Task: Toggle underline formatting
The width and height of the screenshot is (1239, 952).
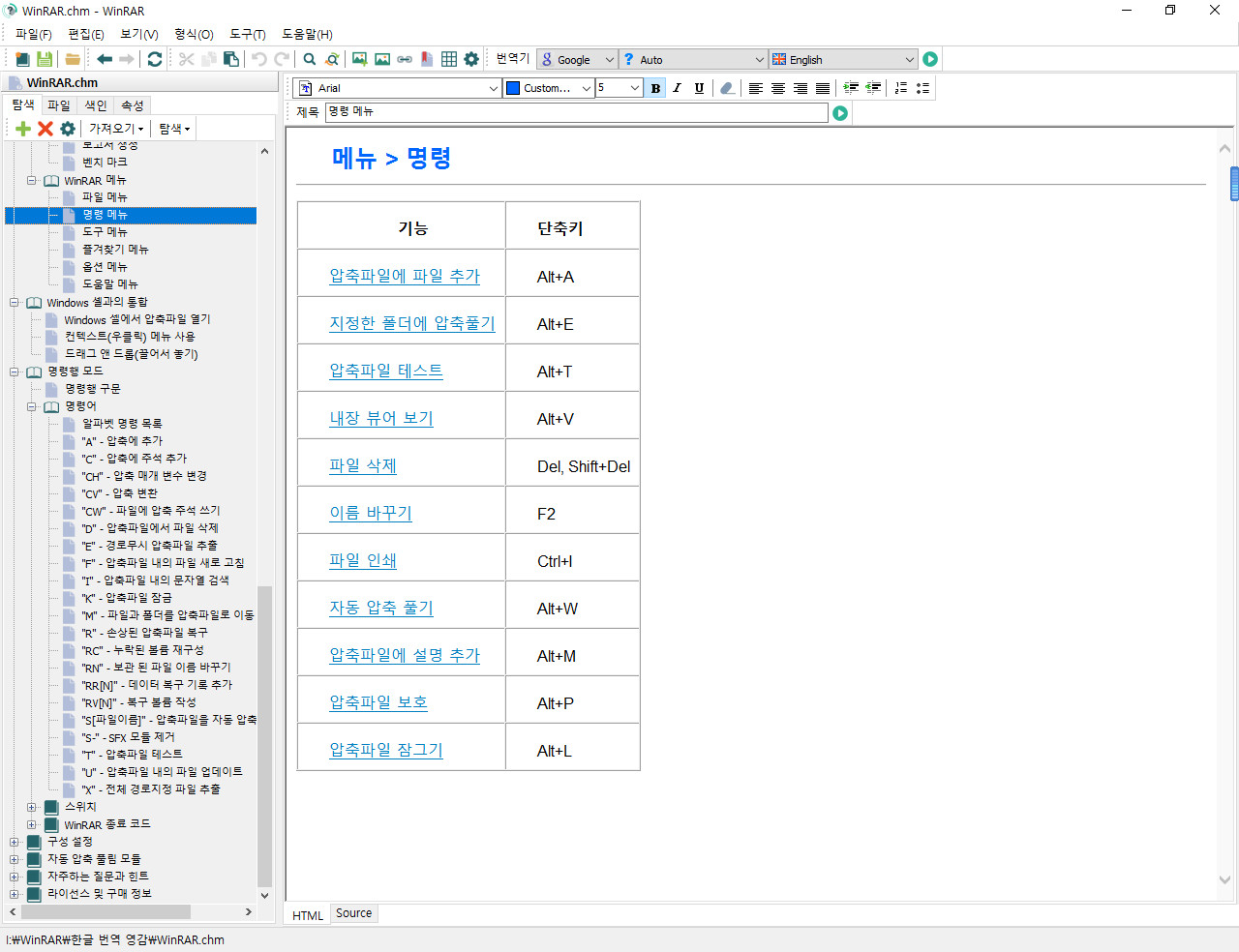Action: coord(699,88)
